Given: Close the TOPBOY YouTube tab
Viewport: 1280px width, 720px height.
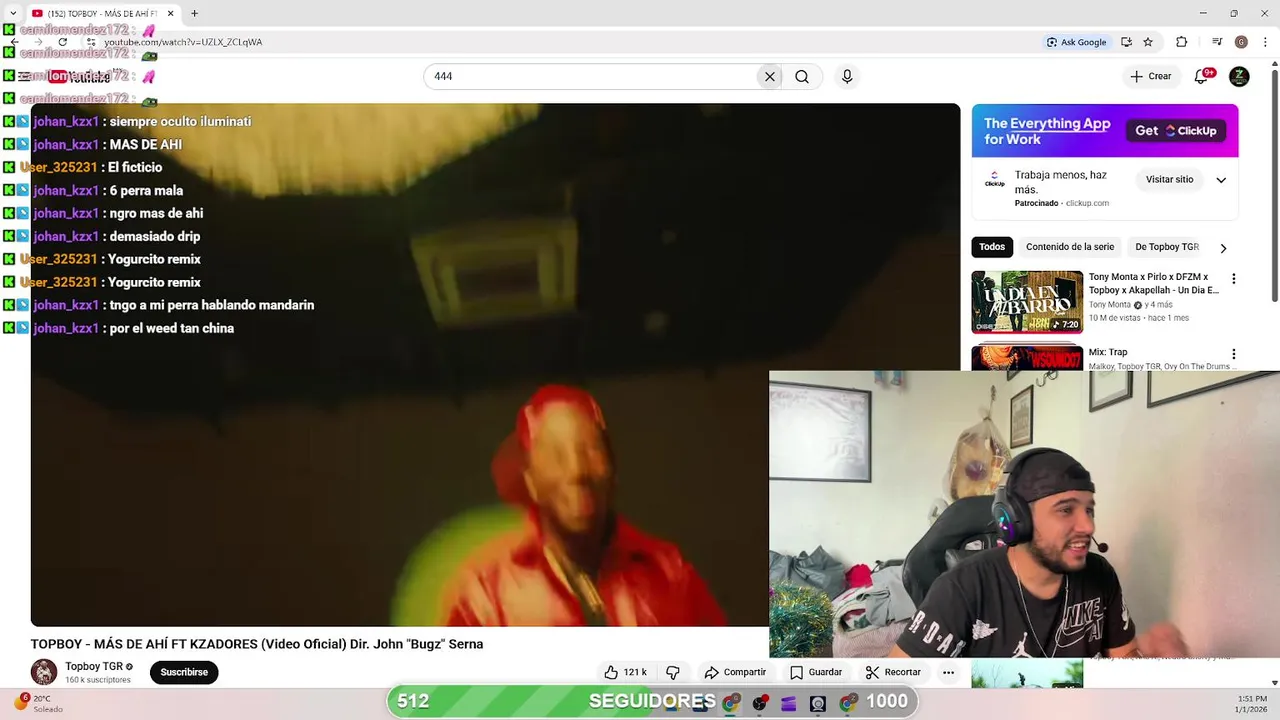Looking at the screenshot, I should coord(170,13).
